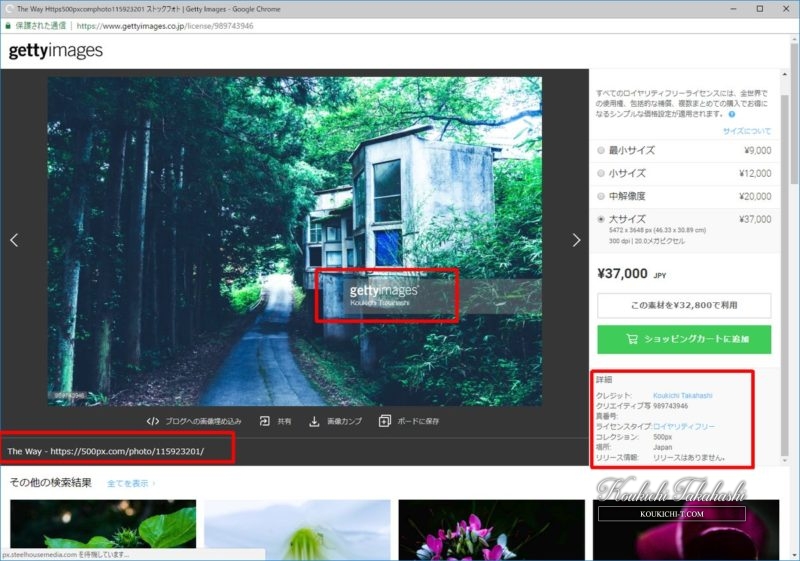Minimize the Chrome window
The width and height of the screenshot is (800, 561).
pyautogui.click(x=733, y=9)
